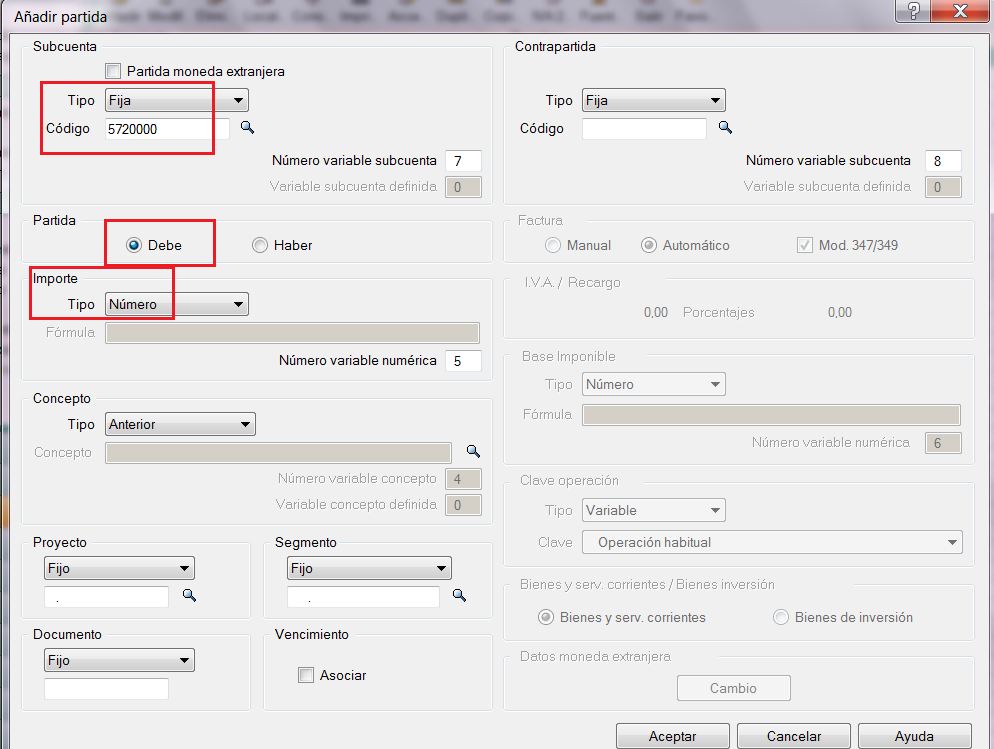Click search icon next to Contrapartida Código
994x749 pixels.
point(726,128)
